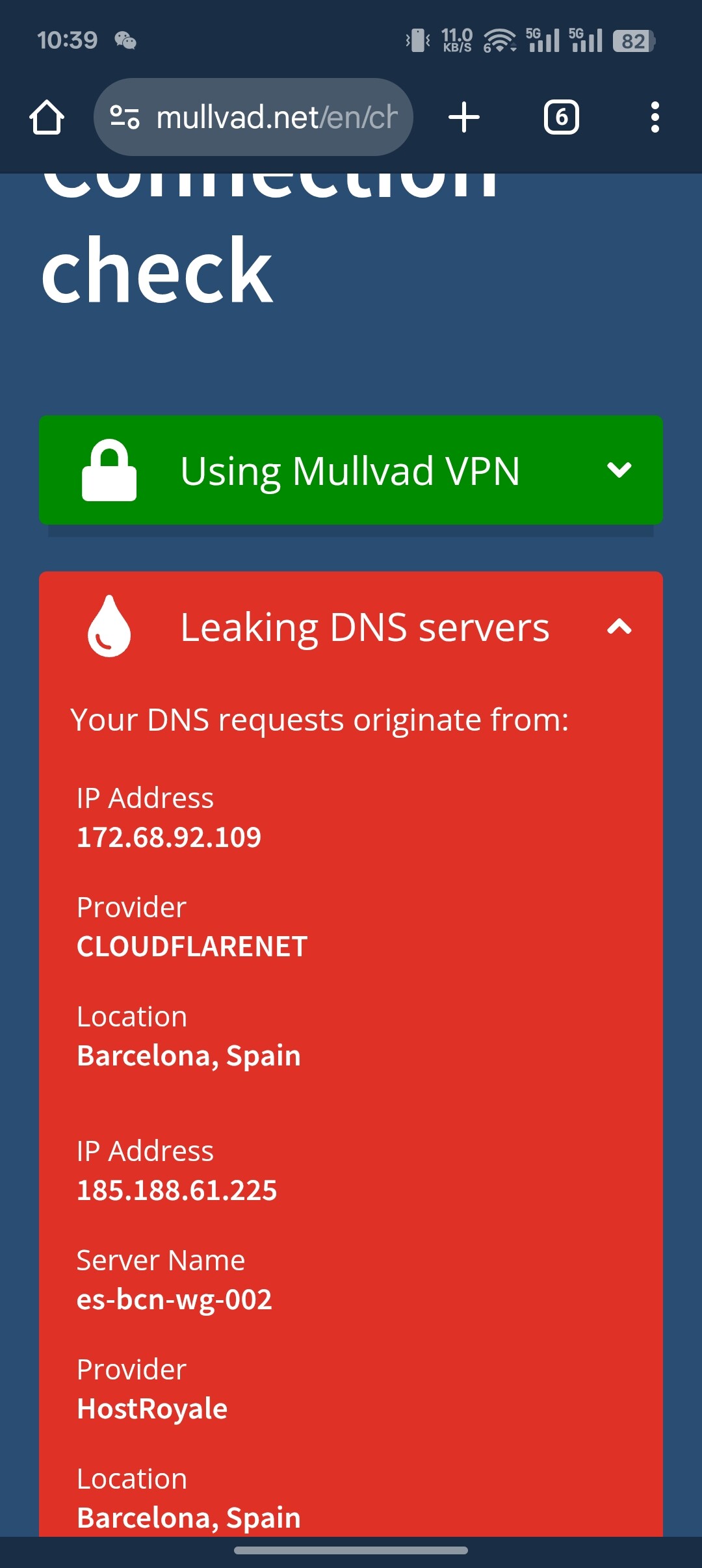The height and width of the screenshot is (1568, 702).
Task: Tap the Leaking DNS servers heading text
Action: click(365, 627)
